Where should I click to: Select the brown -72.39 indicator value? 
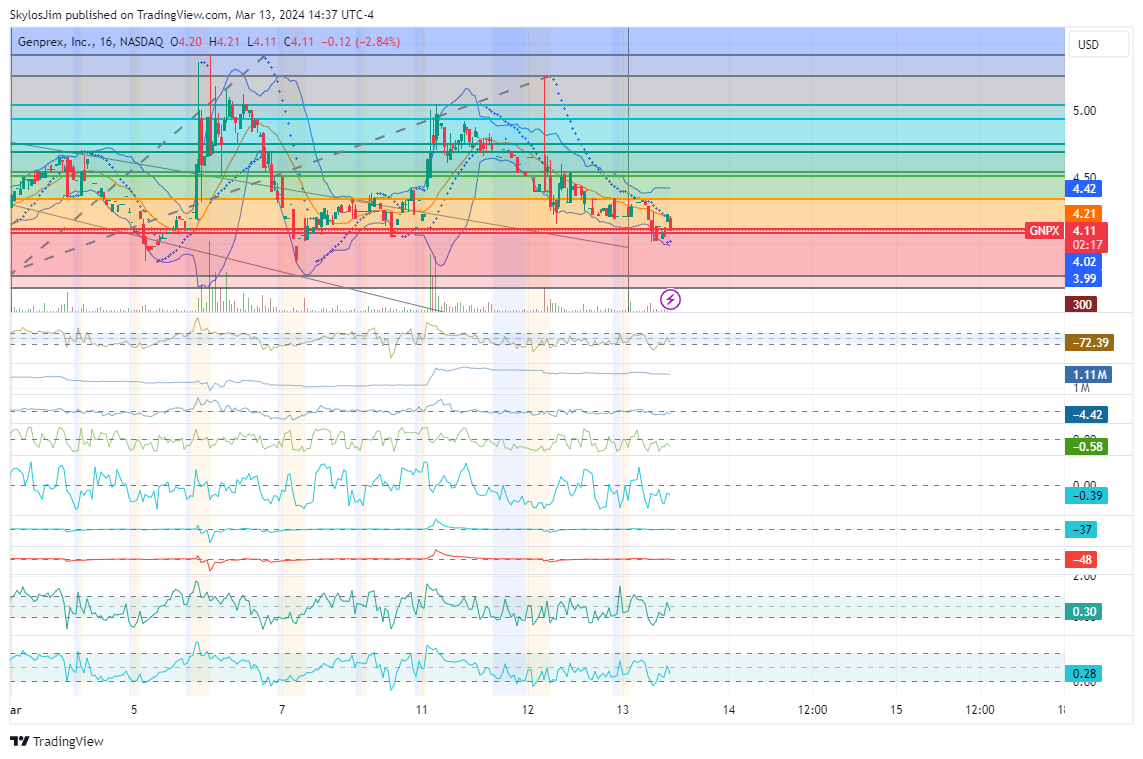click(1089, 343)
